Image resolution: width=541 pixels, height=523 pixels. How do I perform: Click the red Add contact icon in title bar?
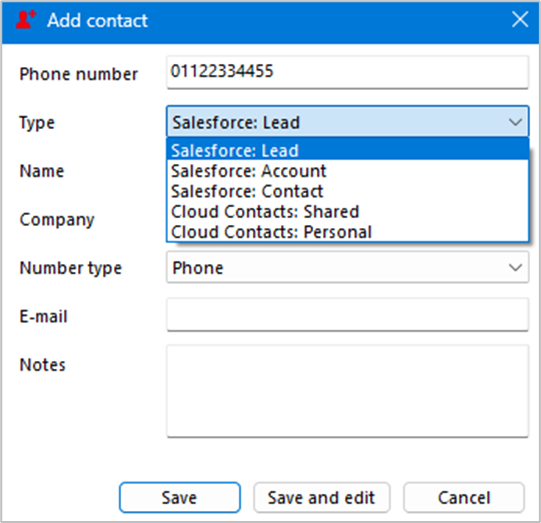tap(26, 20)
